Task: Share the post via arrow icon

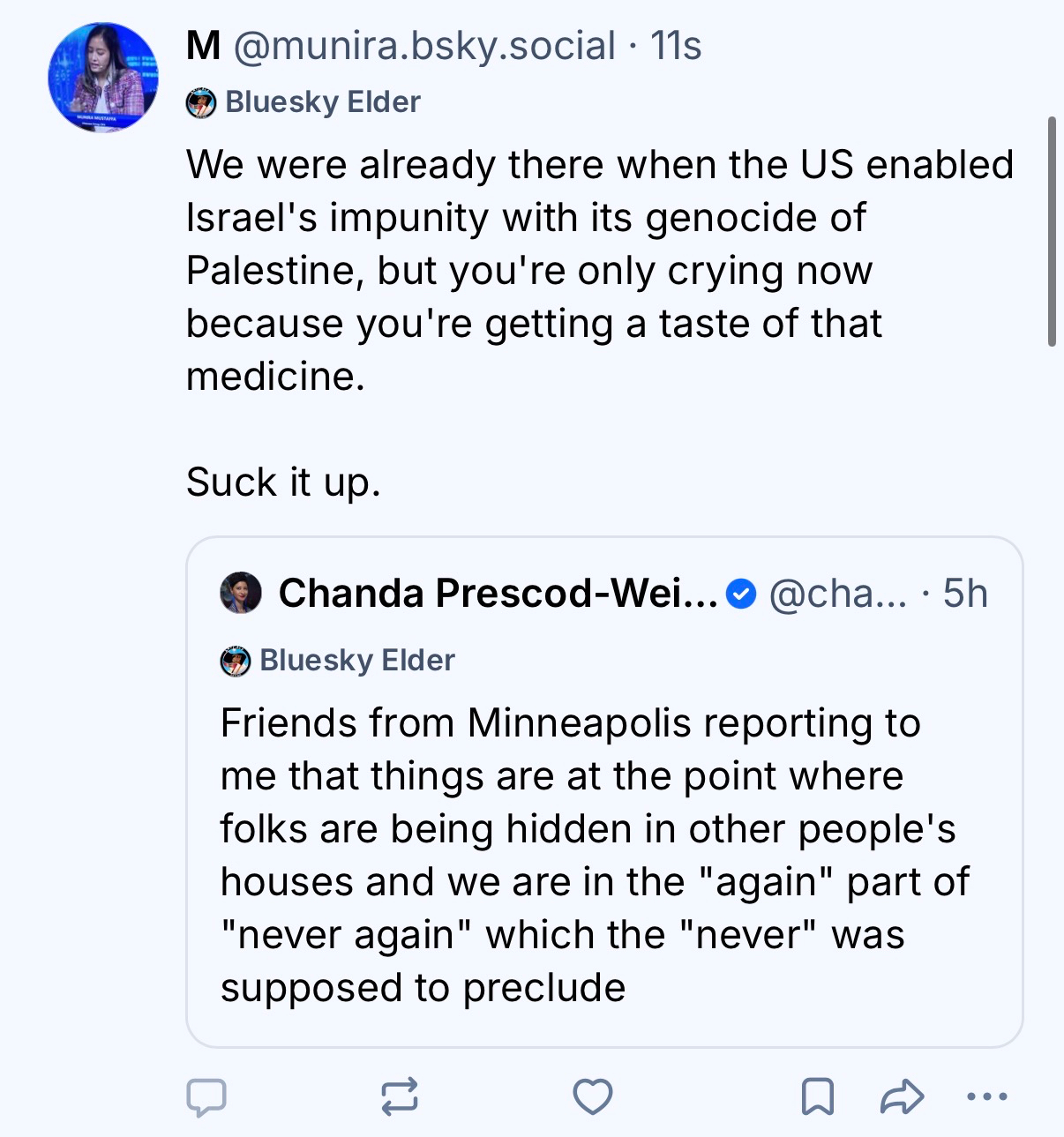Action: coord(903,1097)
